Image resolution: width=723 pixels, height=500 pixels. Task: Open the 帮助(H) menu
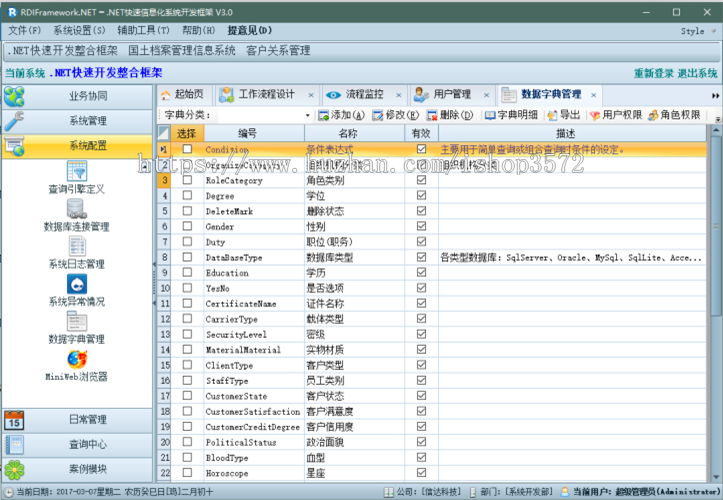[198, 31]
